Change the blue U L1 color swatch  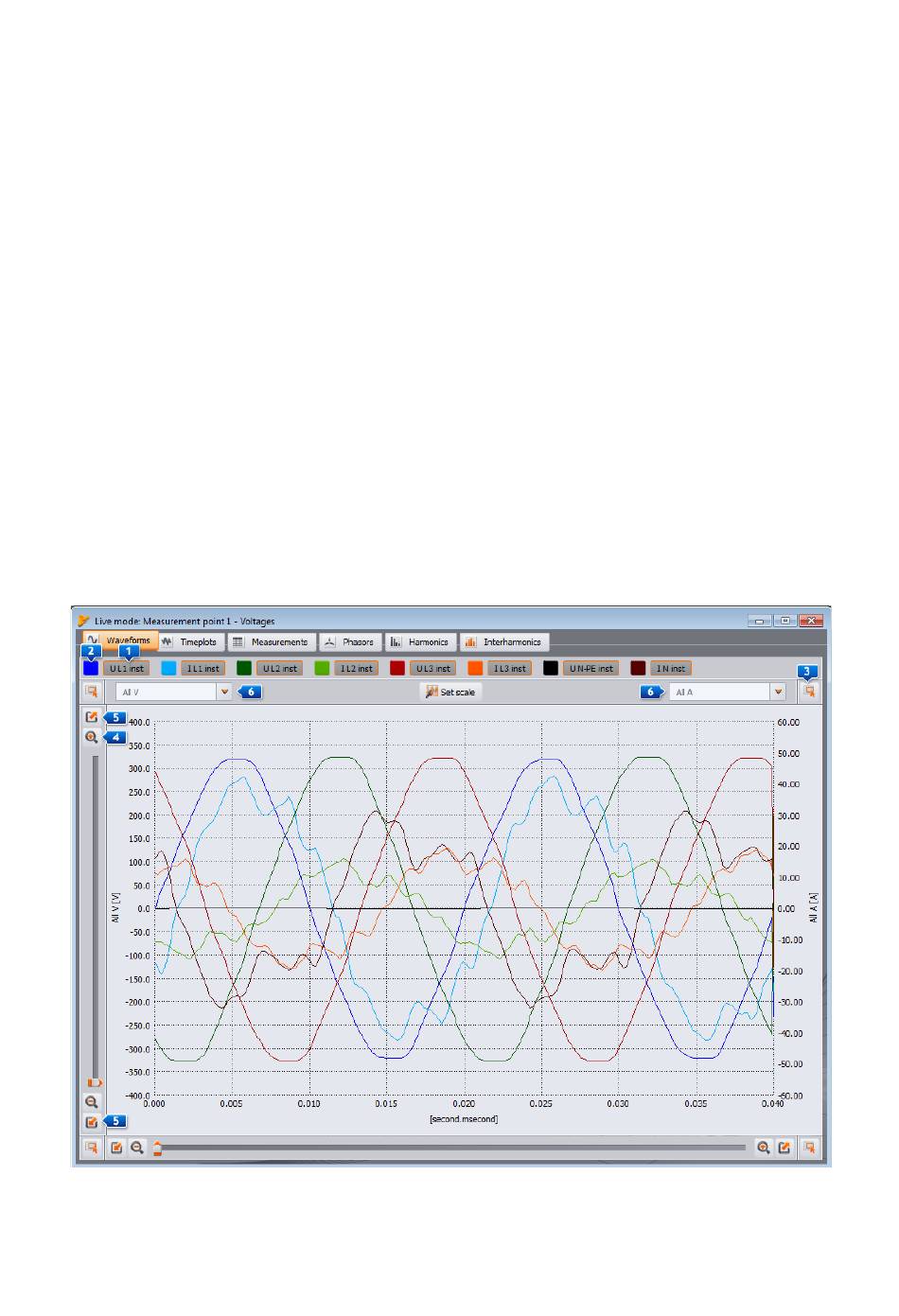coord(91,668)
